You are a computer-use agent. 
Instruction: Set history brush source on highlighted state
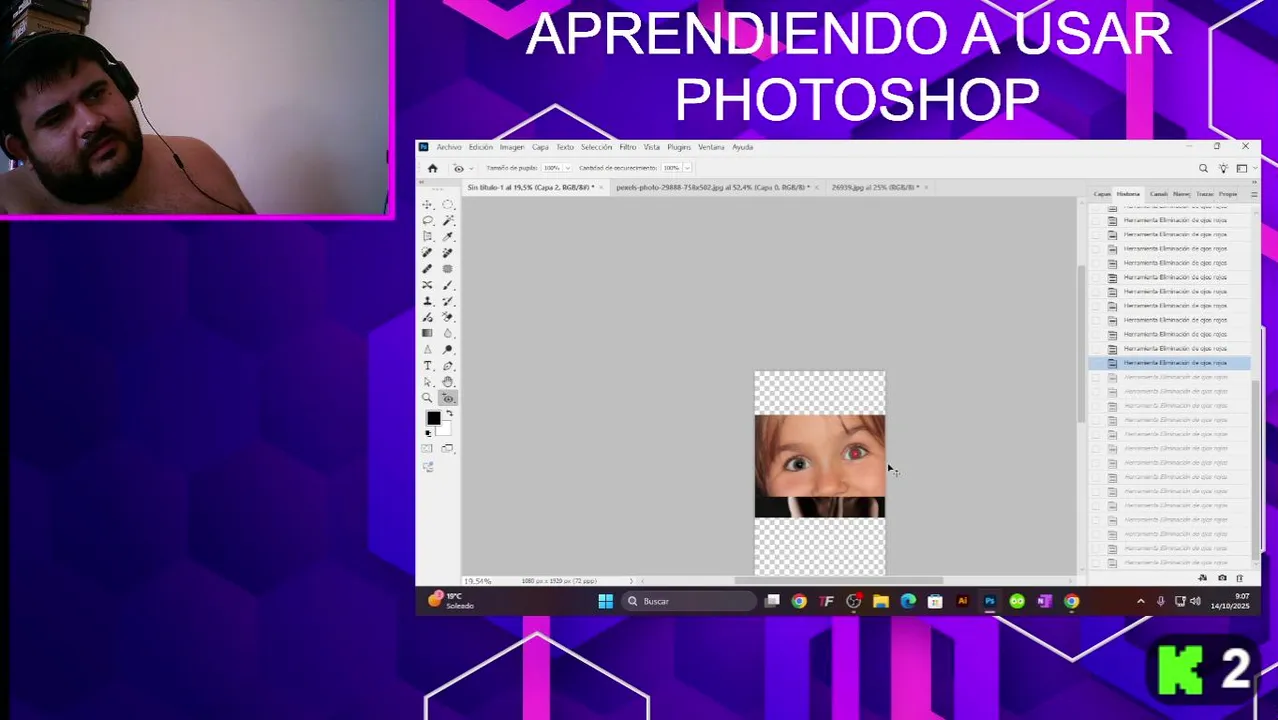[1096, 363]
